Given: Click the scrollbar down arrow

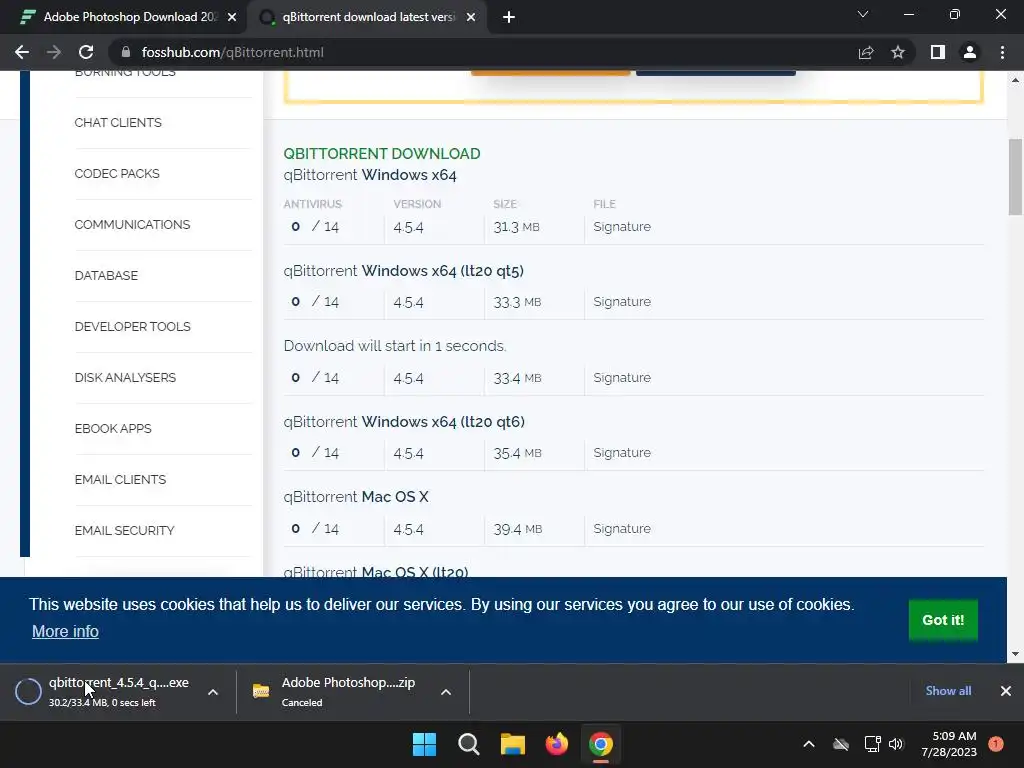Looking at the screenshot, I should click(x=1016, y=654).
